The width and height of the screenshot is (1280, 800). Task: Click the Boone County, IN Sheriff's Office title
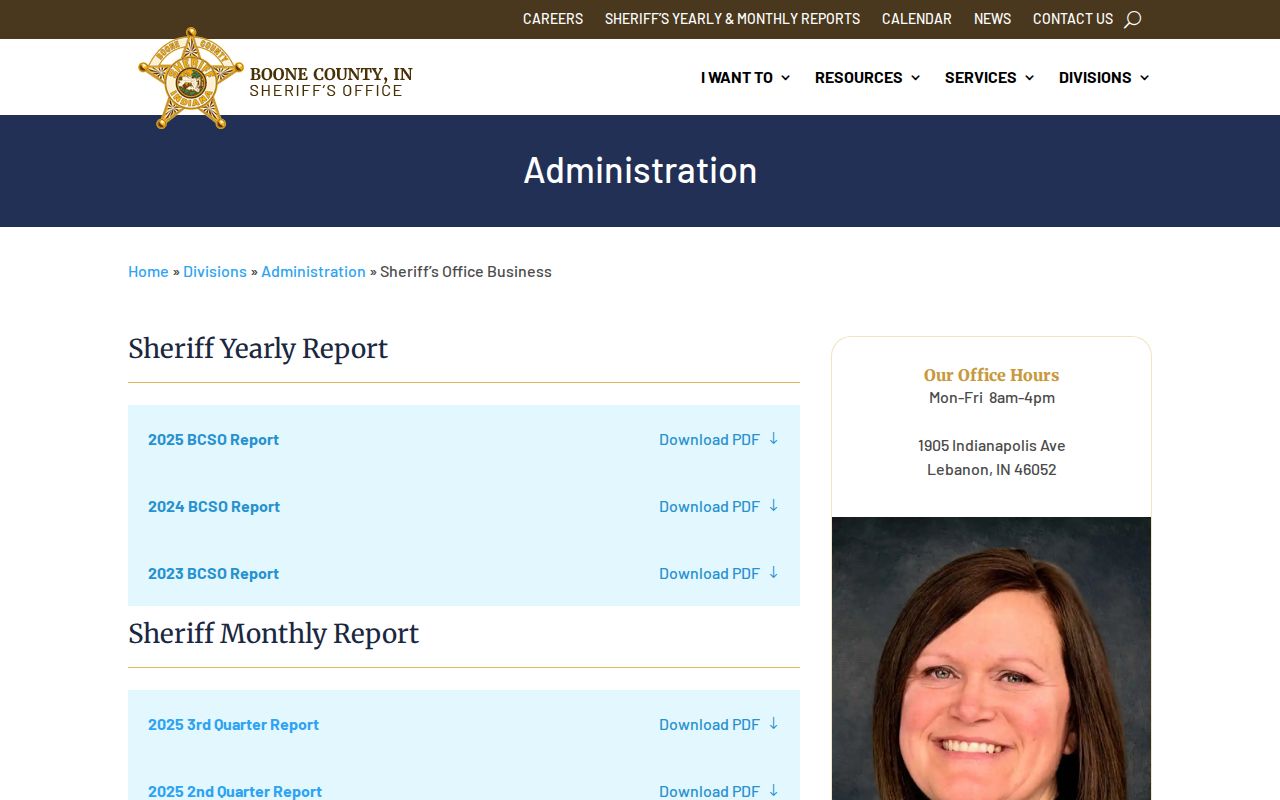[331, 82]
